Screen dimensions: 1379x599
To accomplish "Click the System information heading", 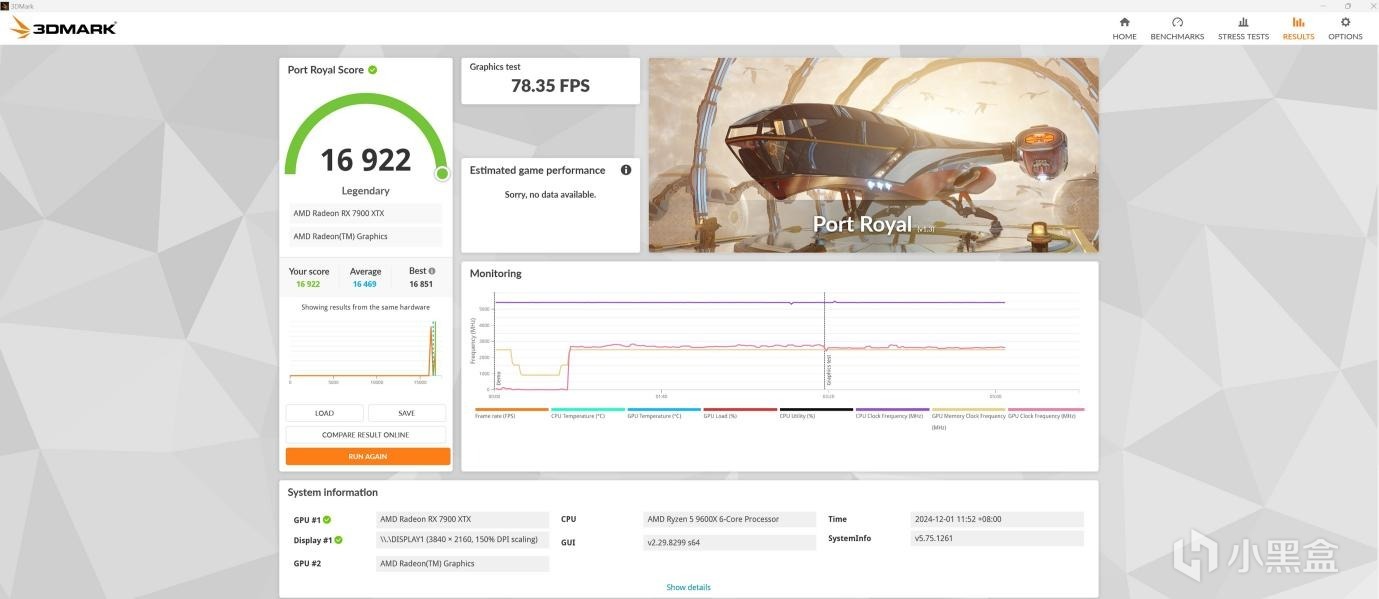I will 333,493.
